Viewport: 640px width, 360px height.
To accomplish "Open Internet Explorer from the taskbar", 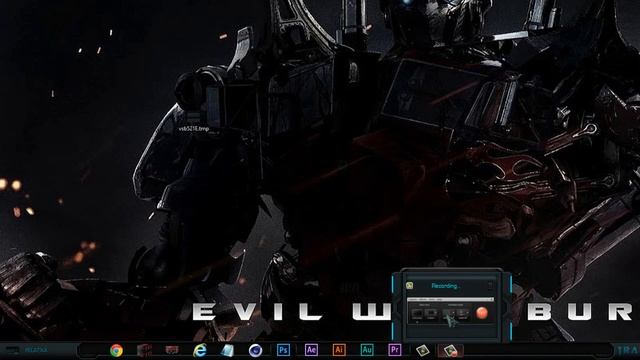I will coord(200,350).
